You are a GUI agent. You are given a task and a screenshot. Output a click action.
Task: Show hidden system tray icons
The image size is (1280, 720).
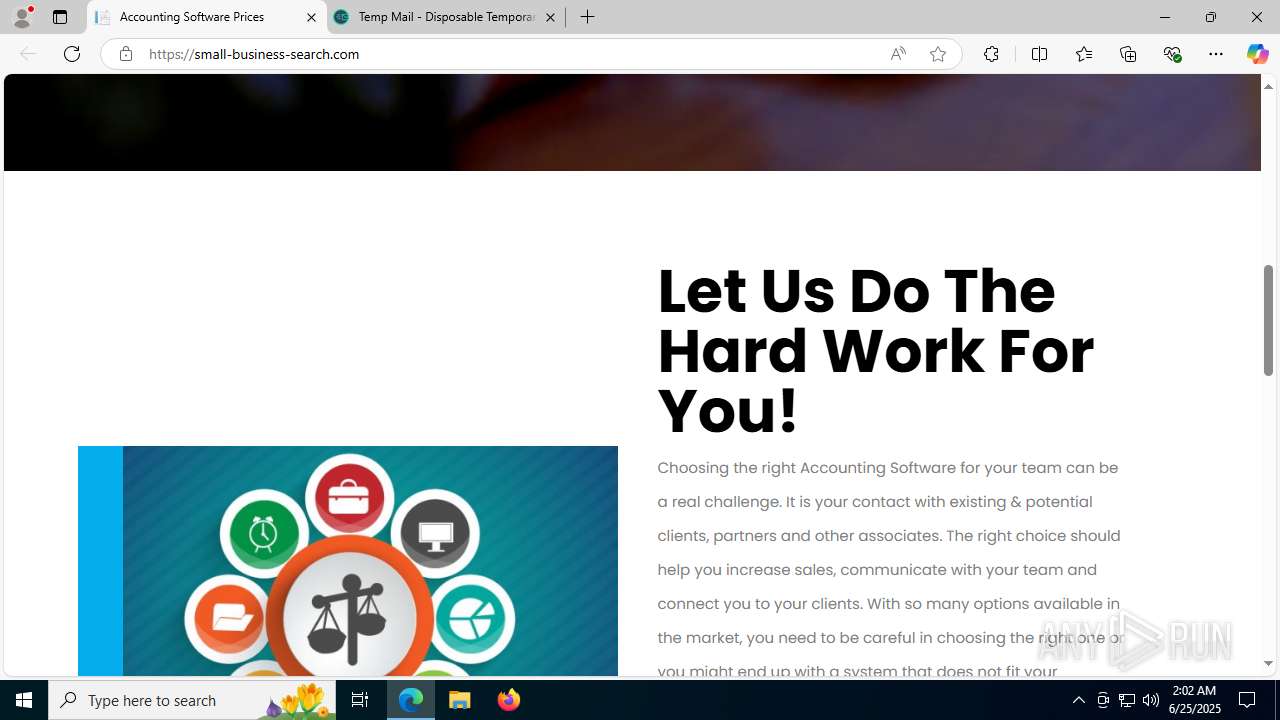point(1078,700)
